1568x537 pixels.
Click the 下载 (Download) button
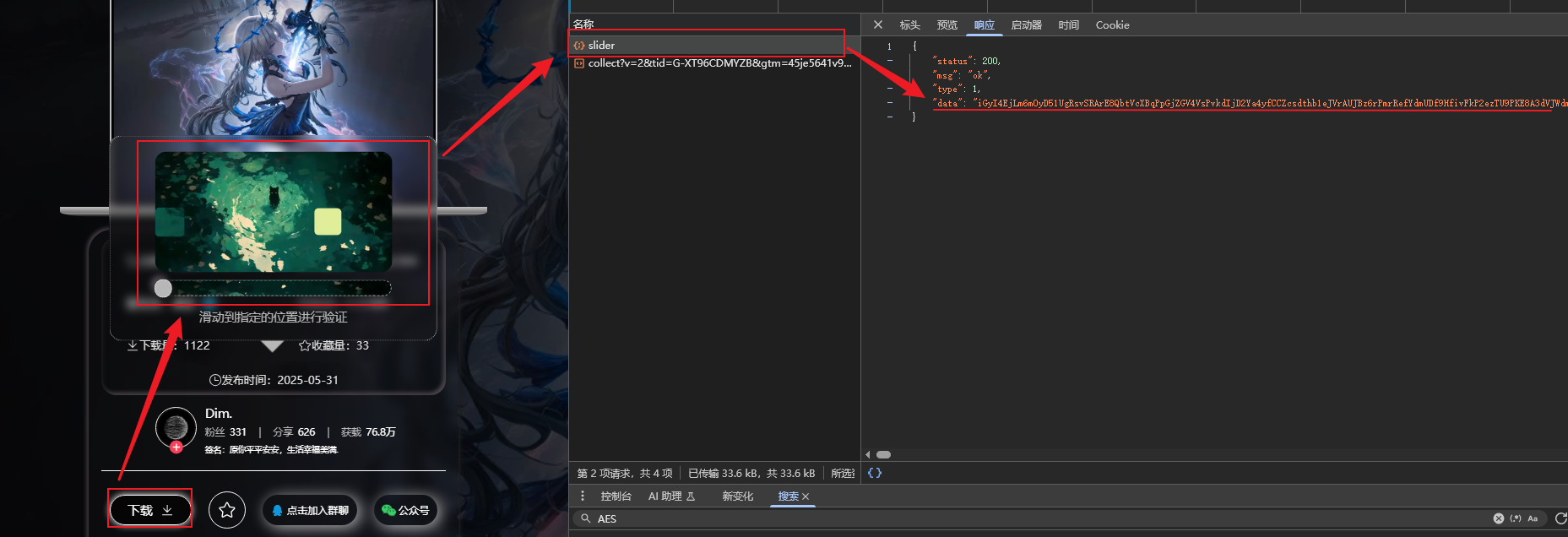point(150,510)
